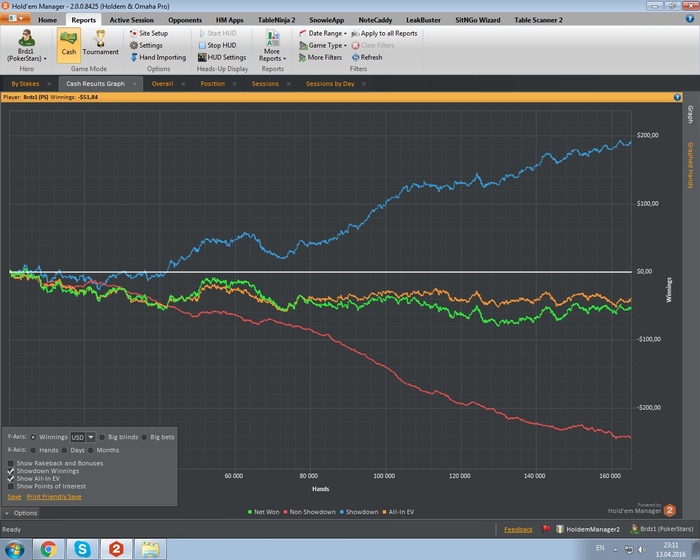
Task: Toggle Show All-In EV checkbox
Action: tap(11, 478)
